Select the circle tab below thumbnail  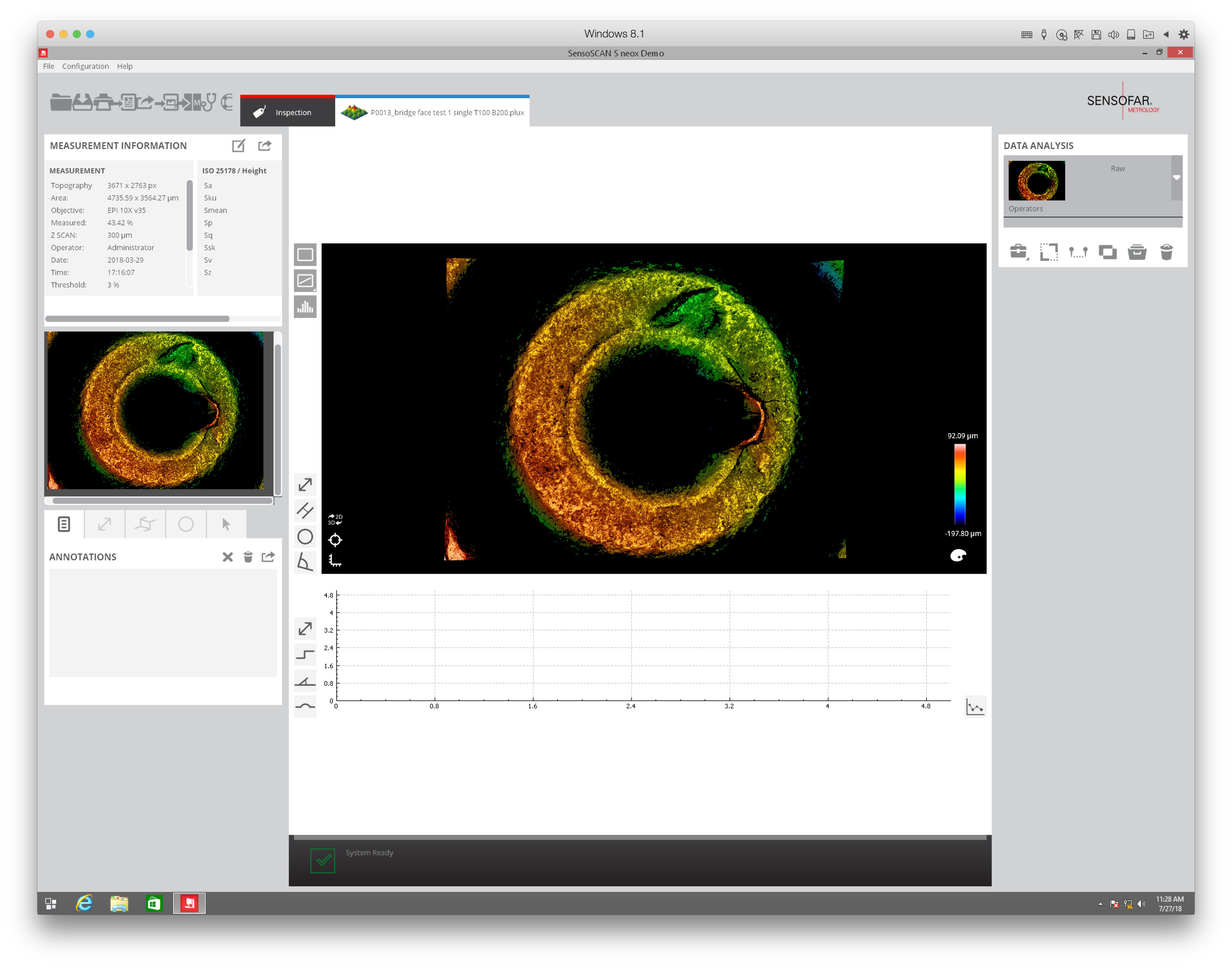tap(186, 524)
